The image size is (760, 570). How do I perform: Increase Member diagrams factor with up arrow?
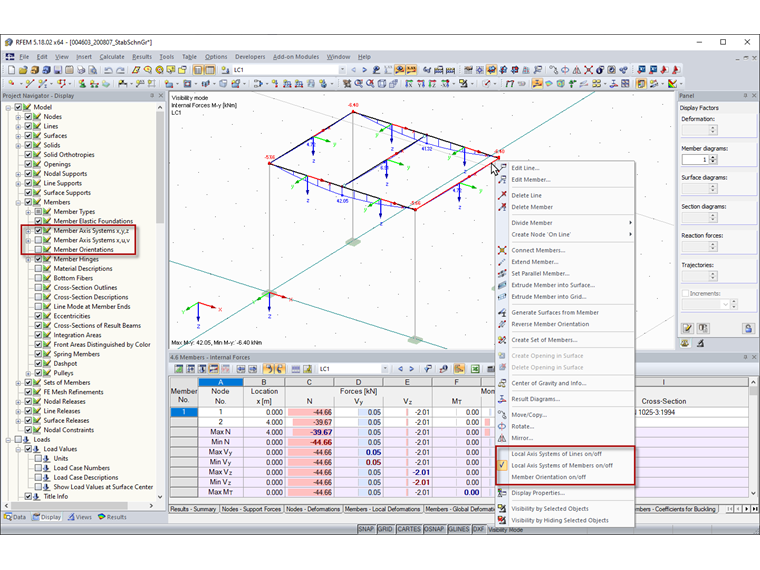click(x=713, y=157)
